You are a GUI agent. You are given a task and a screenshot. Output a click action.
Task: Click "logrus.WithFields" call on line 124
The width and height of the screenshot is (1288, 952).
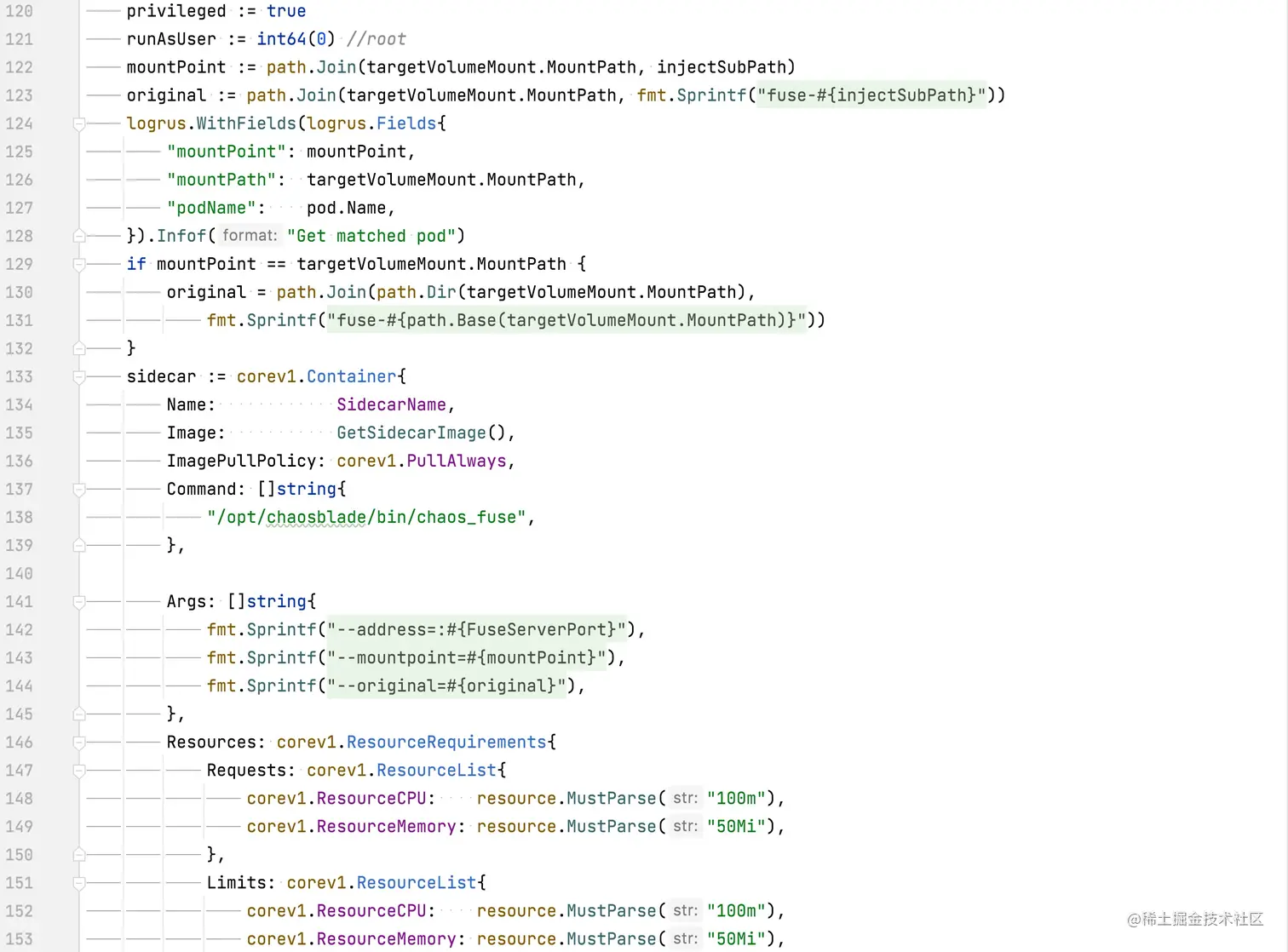pos(210,123)
